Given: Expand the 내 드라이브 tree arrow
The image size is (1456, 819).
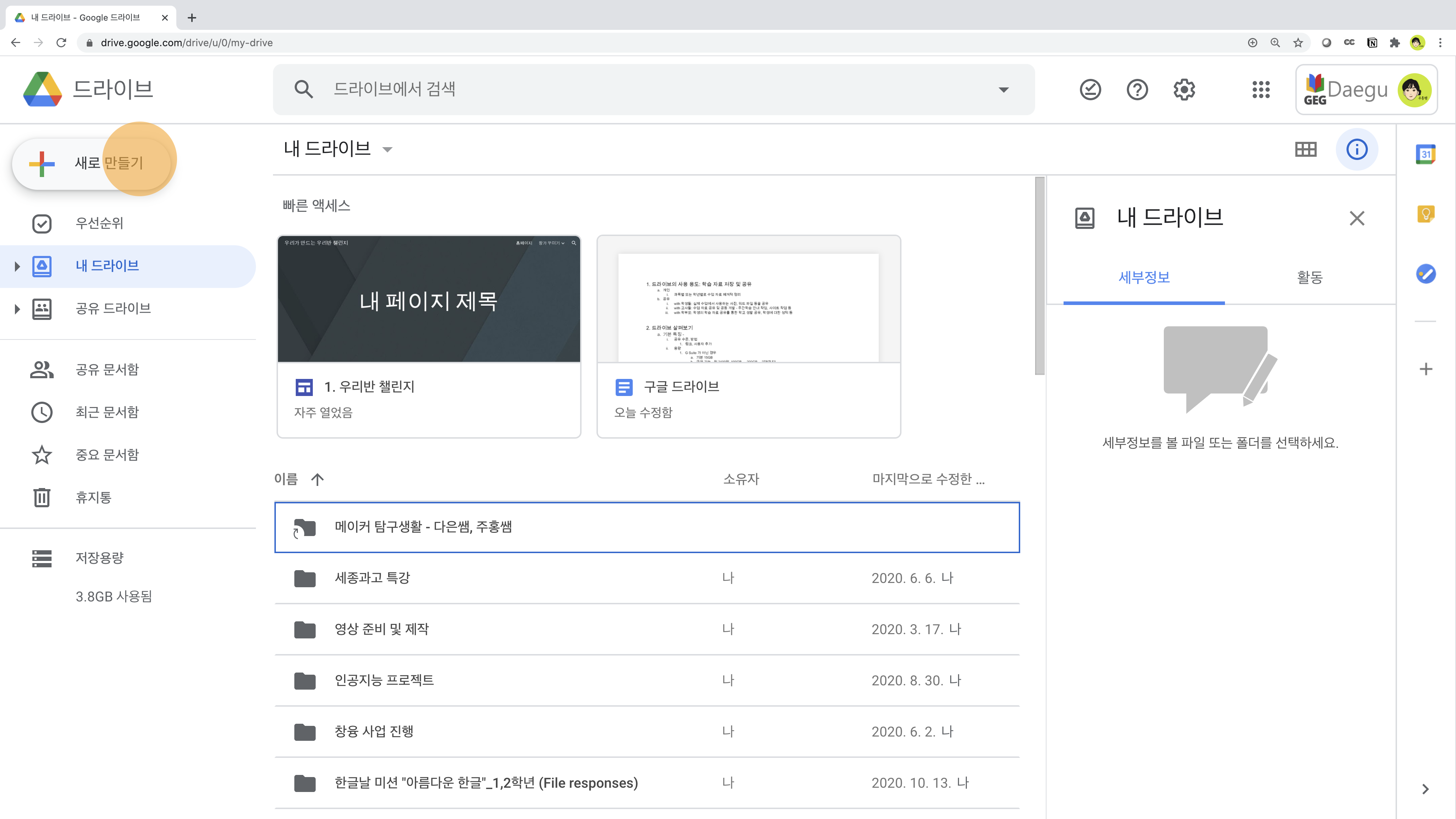Looking at the screenshot, I should coord(17,266).
